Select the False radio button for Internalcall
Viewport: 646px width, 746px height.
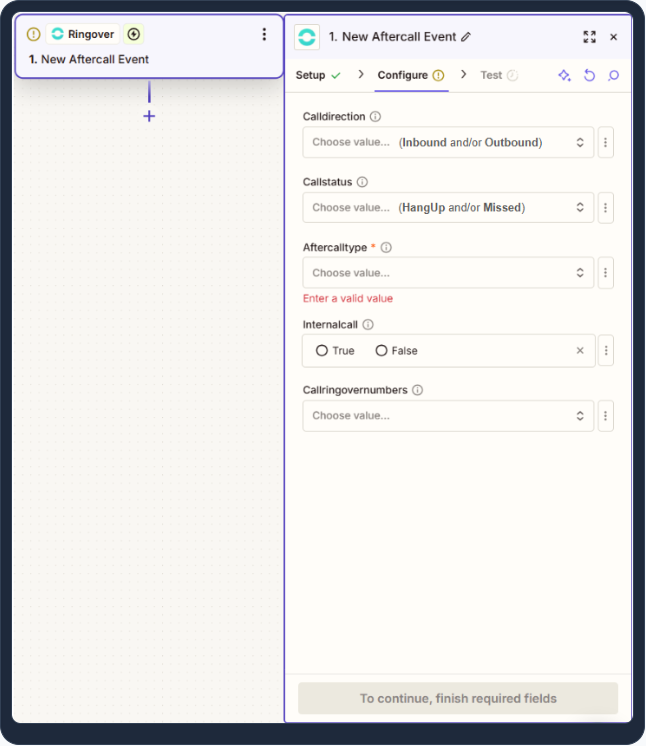point(381,351)
